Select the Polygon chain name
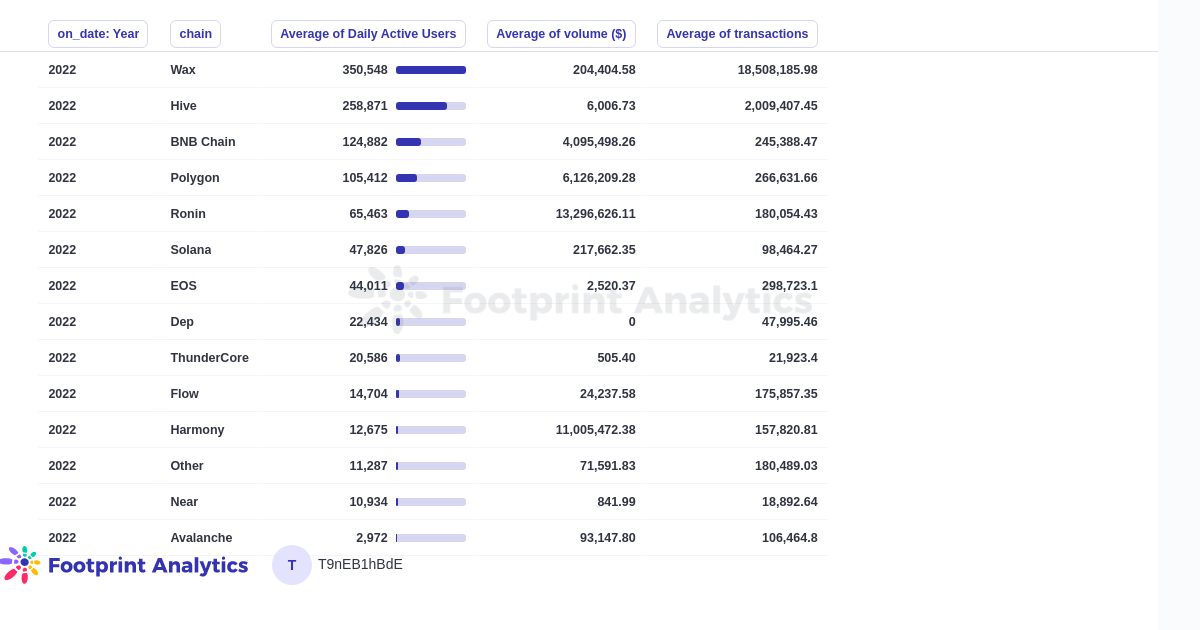The width and height of the screenshot is (1200, 630). (195, 178)
